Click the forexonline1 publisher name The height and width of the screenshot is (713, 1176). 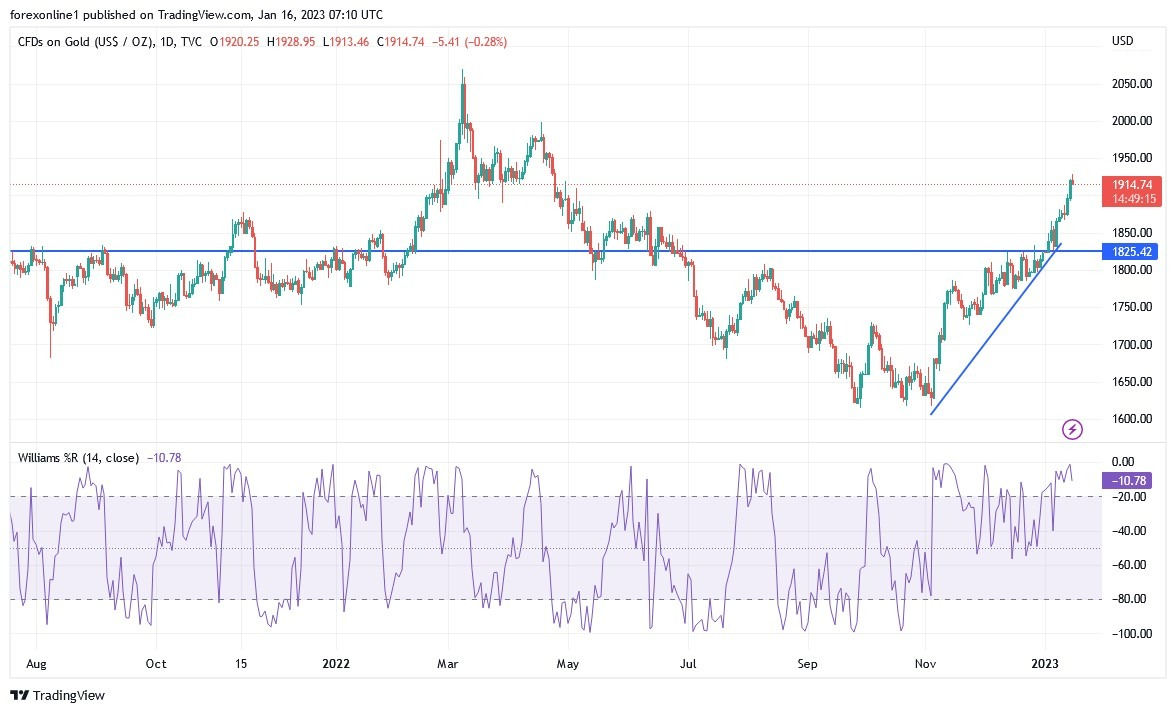(x=46, y=15)
